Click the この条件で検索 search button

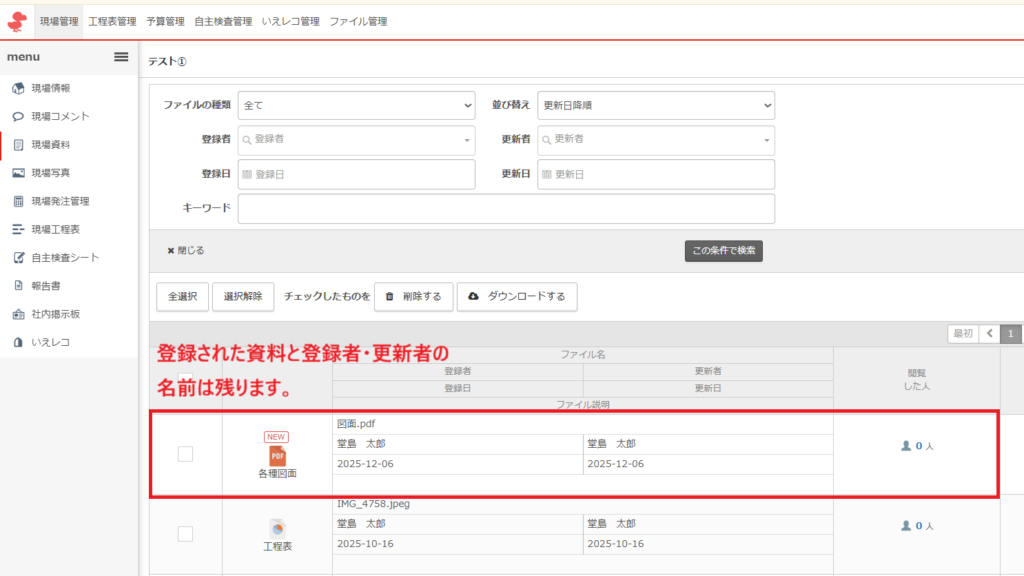pyautogui.click(x=724, y=251)
